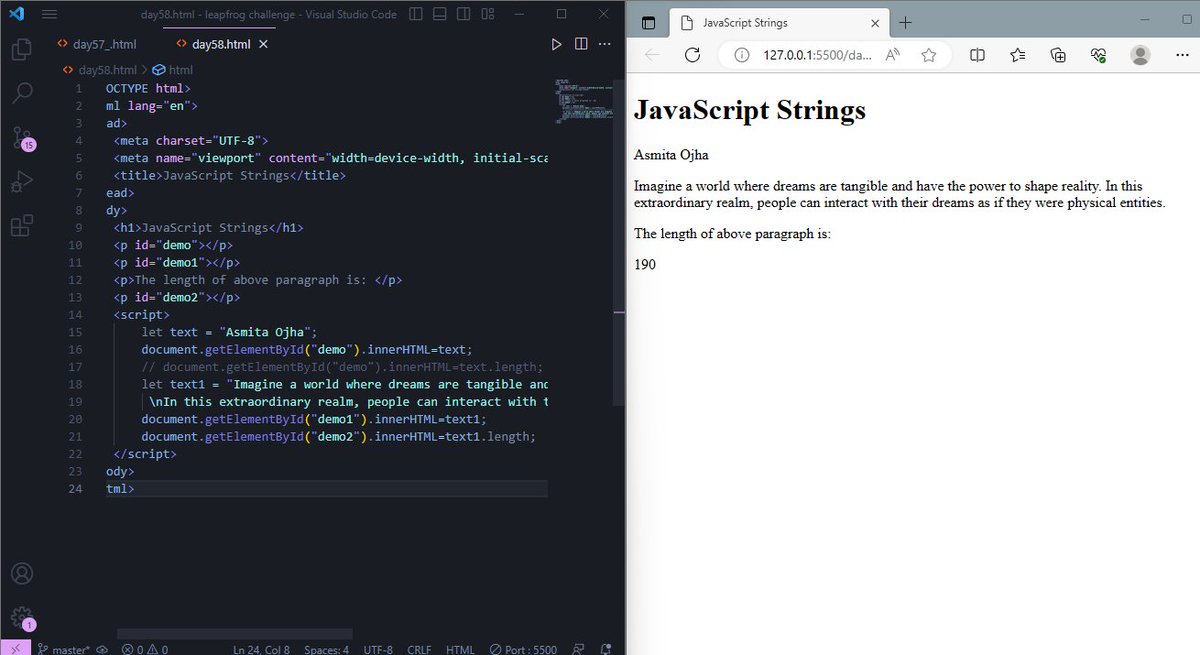
Task: Click the commented-out code on line 17
Action: [342, 367]
